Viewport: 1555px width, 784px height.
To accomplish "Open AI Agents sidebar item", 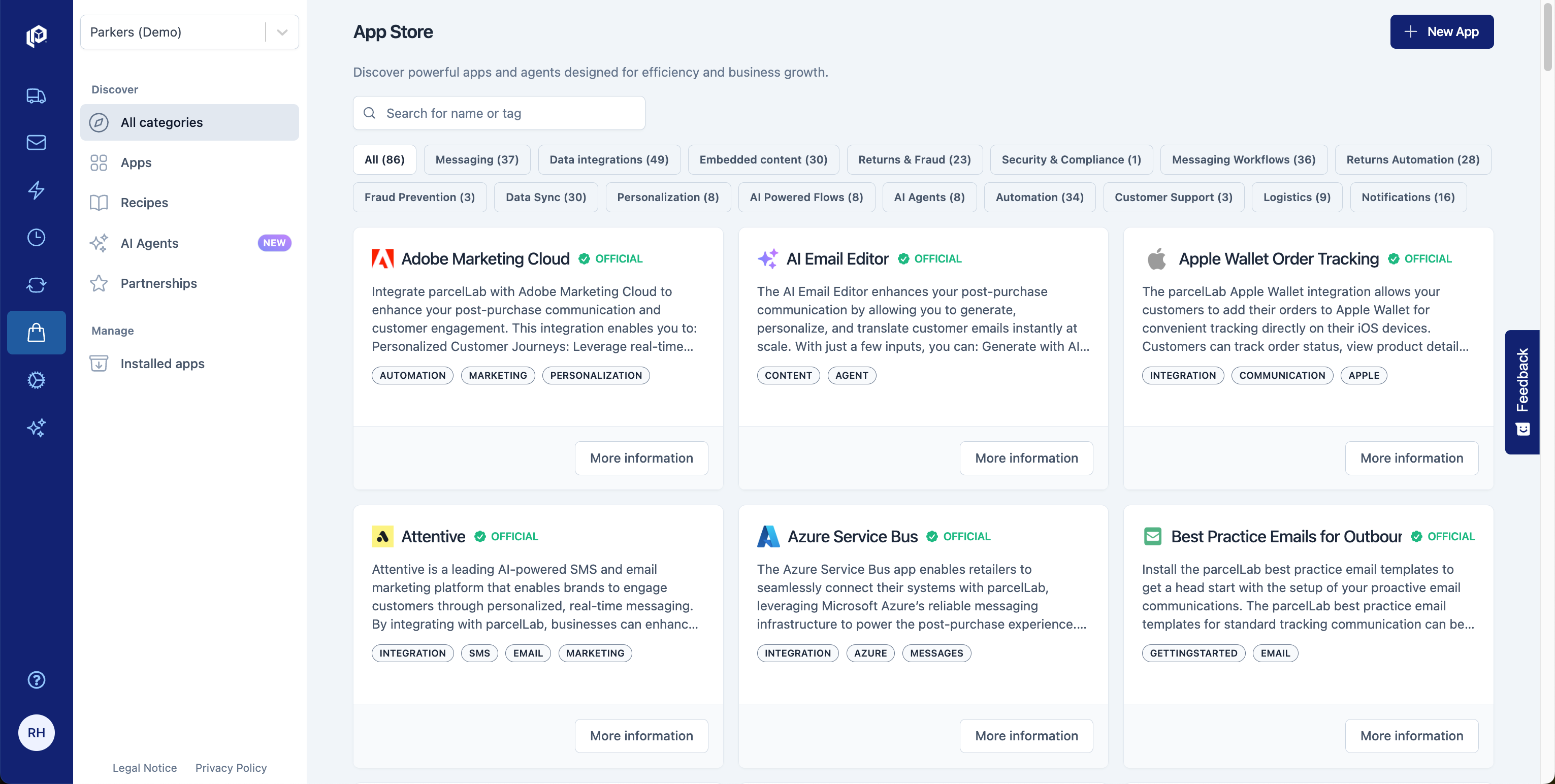I will tap(149, 243).
